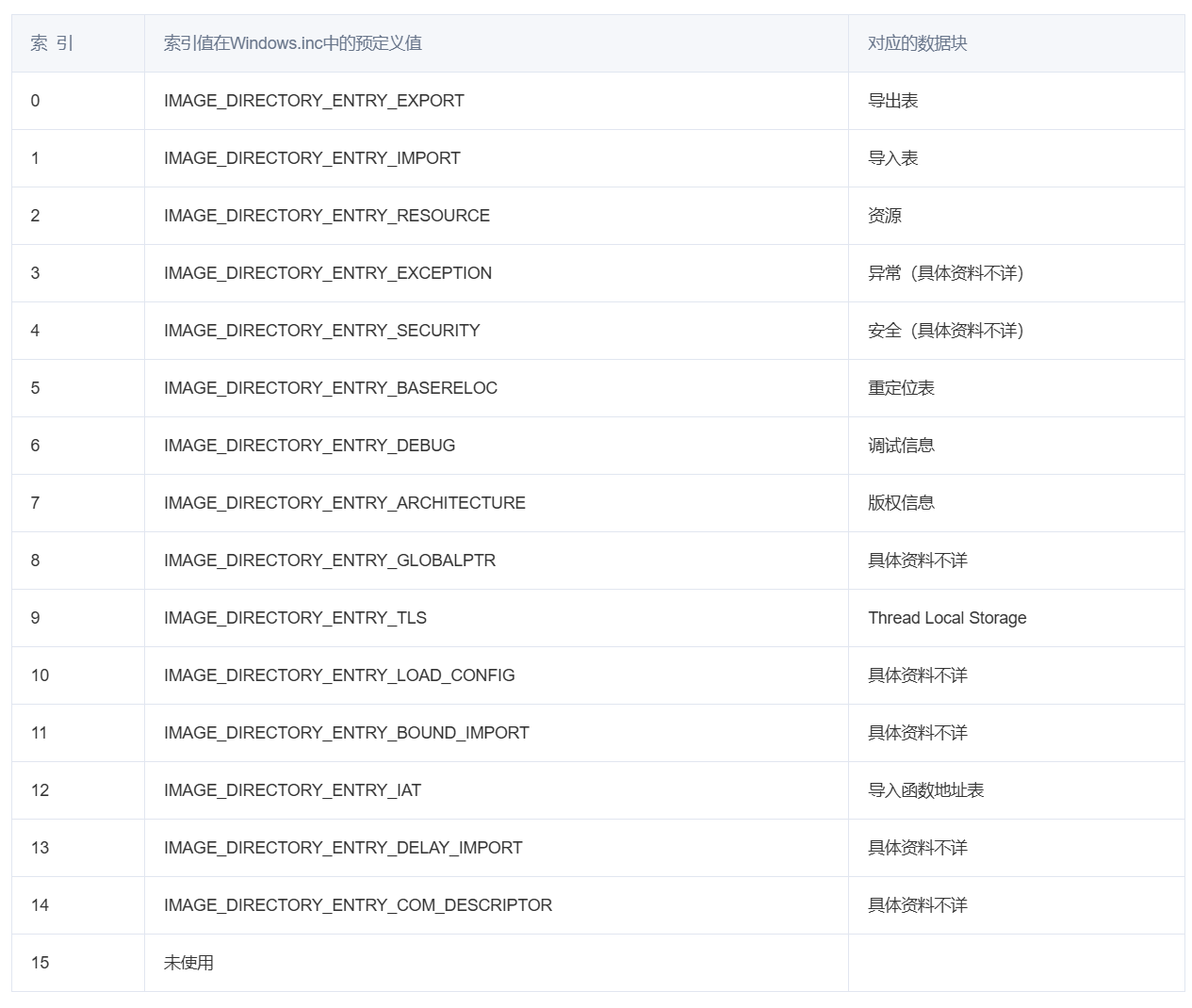Click the 索引 column header
Screen dimensions: 1192x1008
click(x=52, y=43)
